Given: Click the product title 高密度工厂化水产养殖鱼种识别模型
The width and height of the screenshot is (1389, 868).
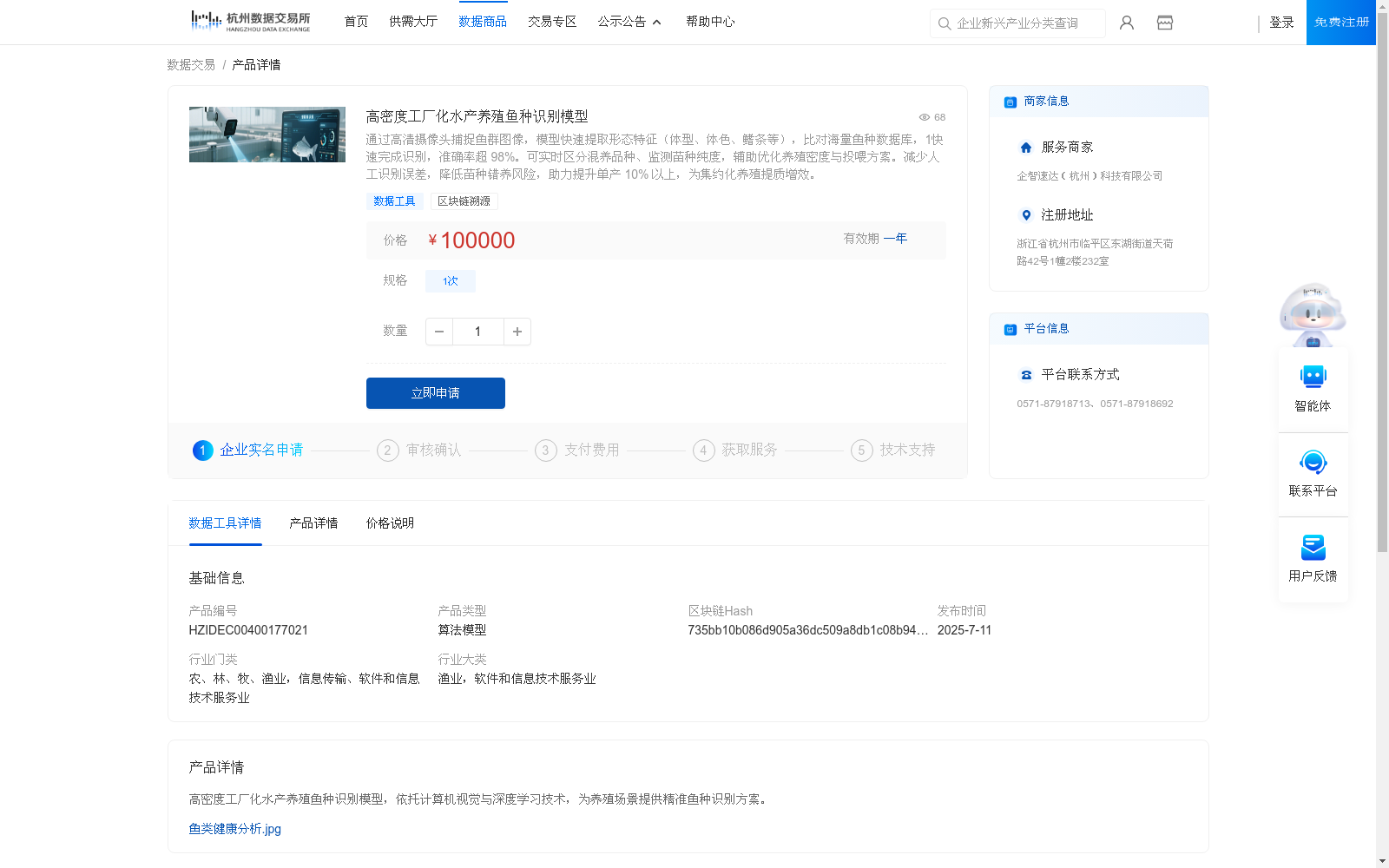Looking at the screenshot, I should coord(477,116).
